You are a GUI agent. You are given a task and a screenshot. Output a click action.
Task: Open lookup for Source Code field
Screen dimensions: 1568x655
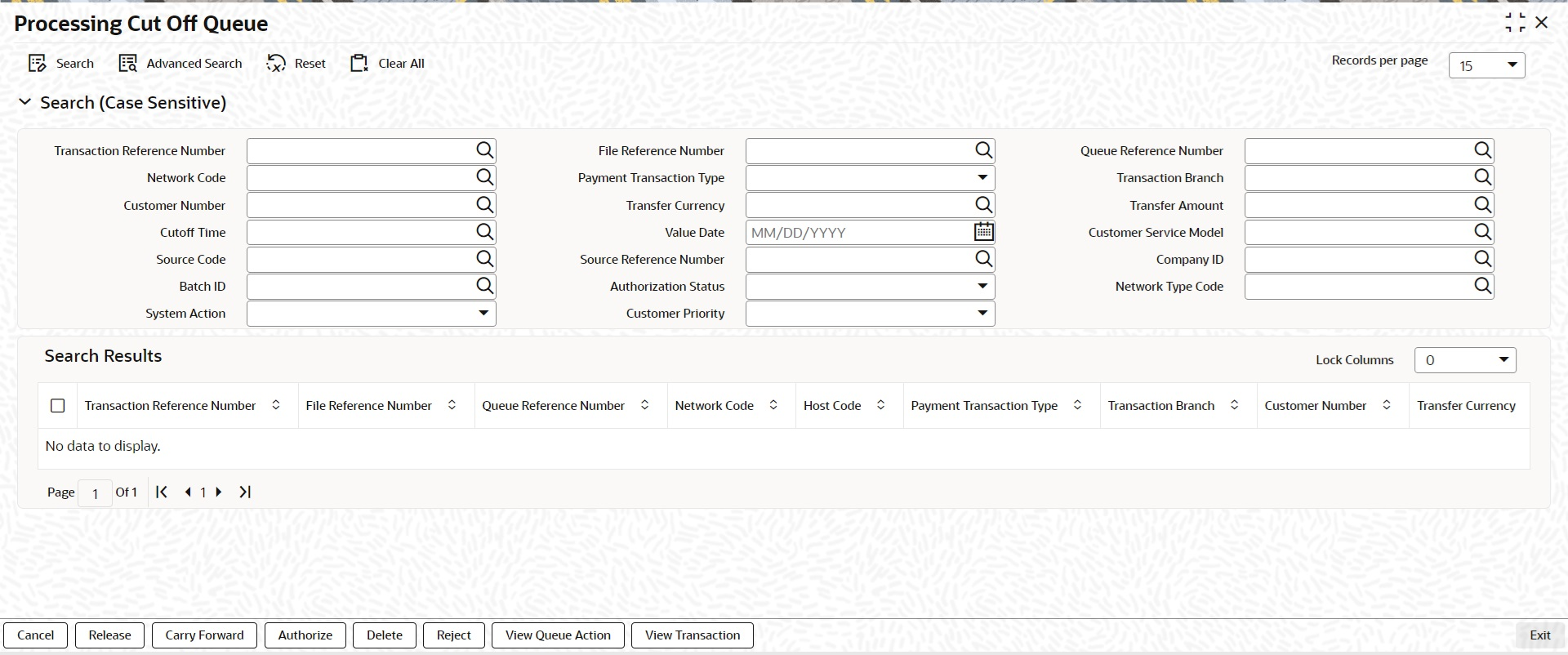click(x=484, y=259)
